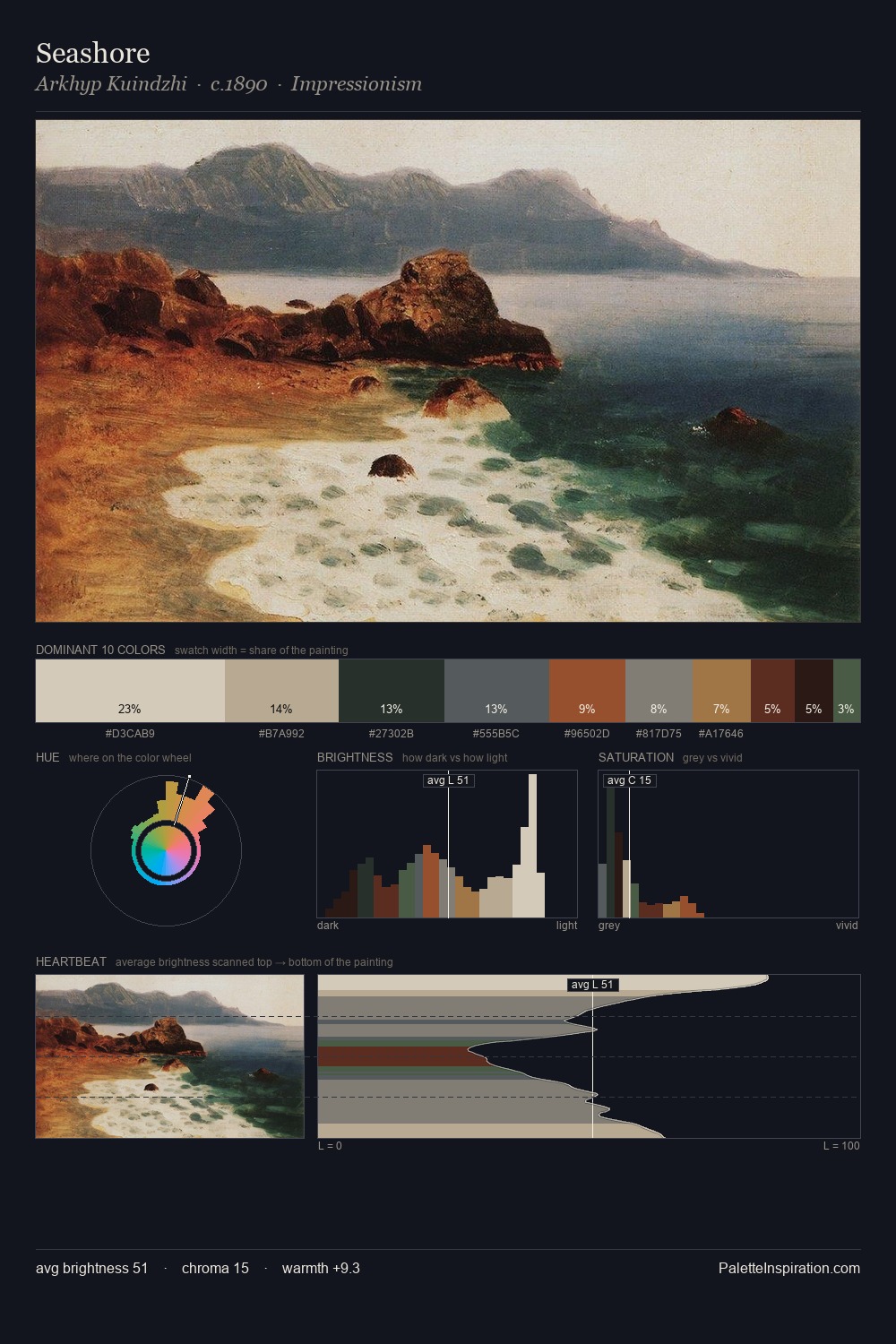
Task: Click the hex code label #96502D
Action: tap(587, 734)
